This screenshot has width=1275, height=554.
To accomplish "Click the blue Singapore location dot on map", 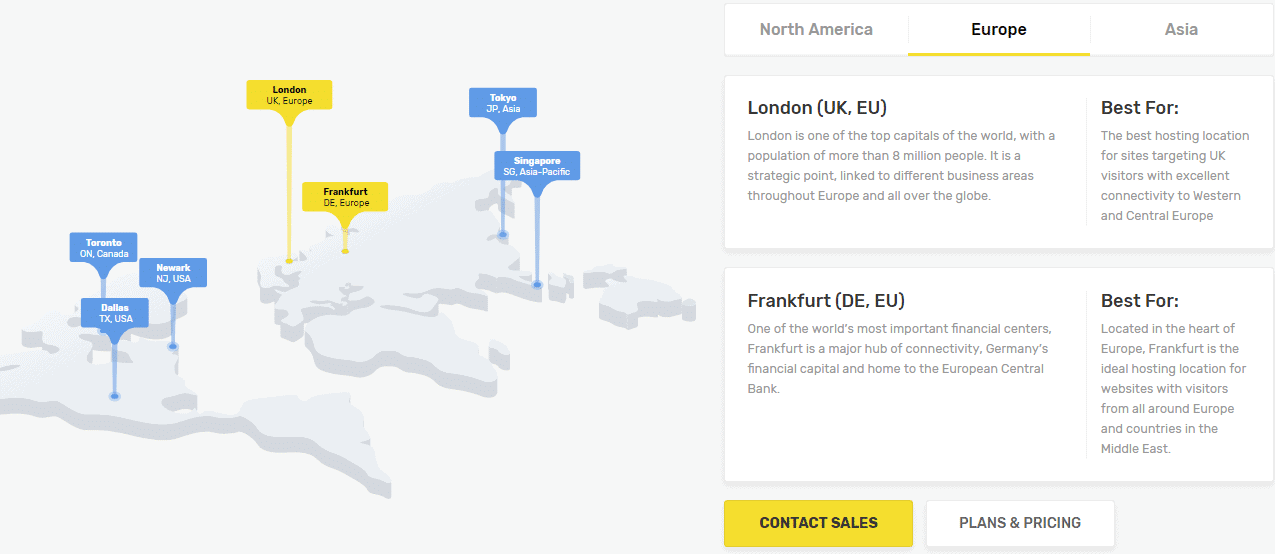I will coord(537,285).
